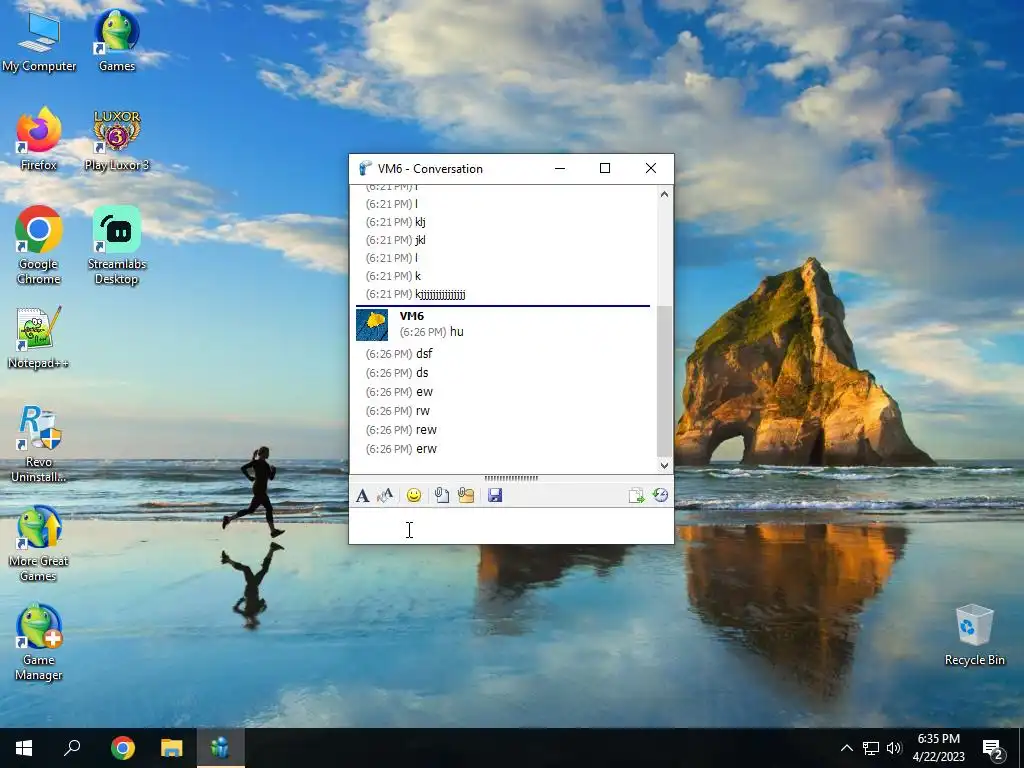The width and height of the screenshot is (1024, 768).
Task: Open the smiley emoticon picker
Action: [x=413, y=496]
